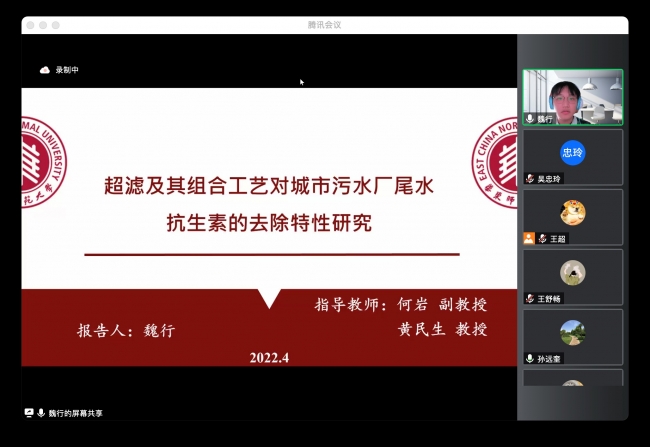650x447 pixels.
Task: Click the screen share icon at bottom left
Action: (29, 413)
